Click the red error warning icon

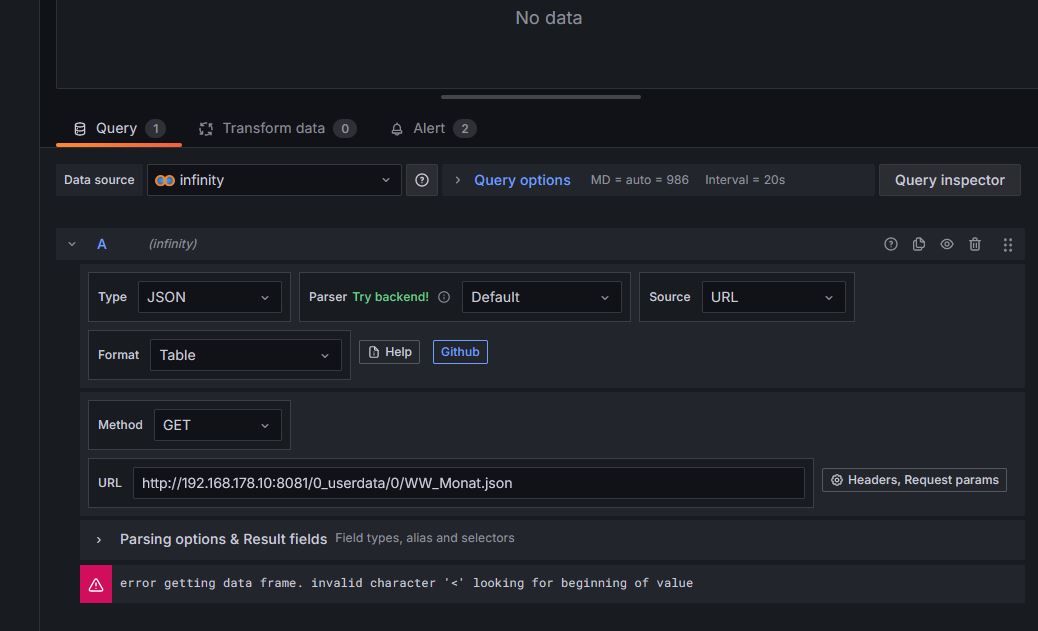pos(96,584)
